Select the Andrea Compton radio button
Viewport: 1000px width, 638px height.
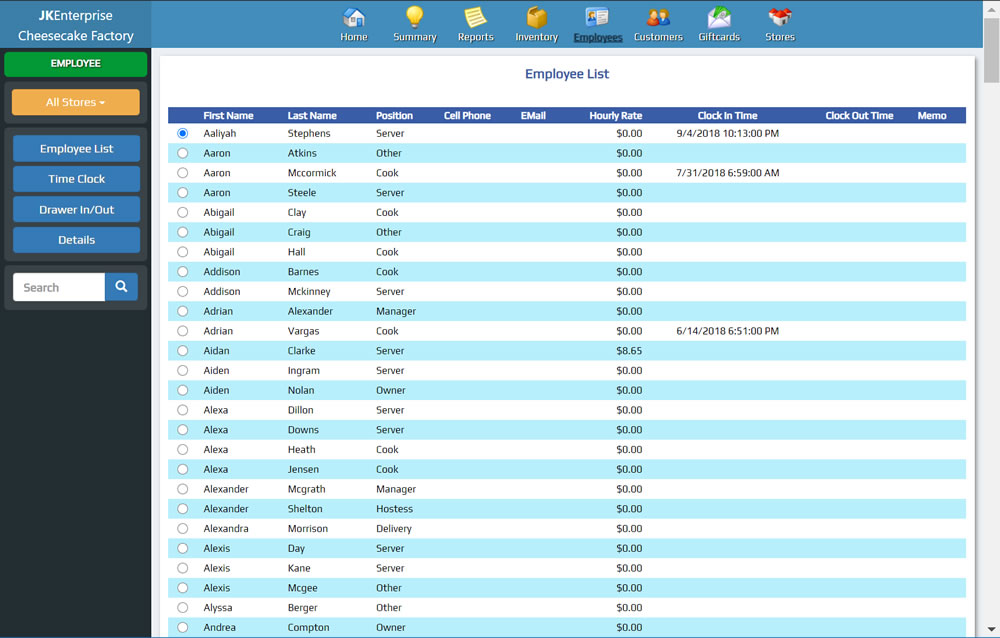[x=182, y=628]
